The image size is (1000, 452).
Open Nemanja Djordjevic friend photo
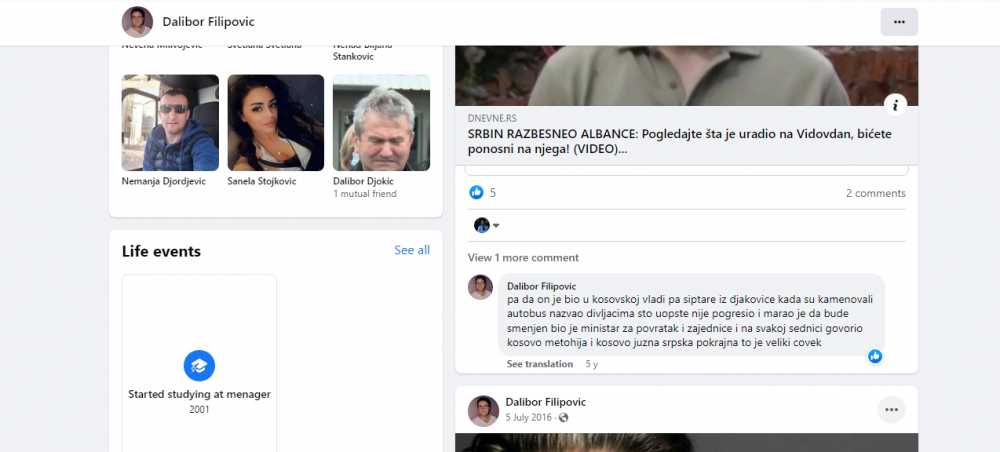[x=170, y=123]
